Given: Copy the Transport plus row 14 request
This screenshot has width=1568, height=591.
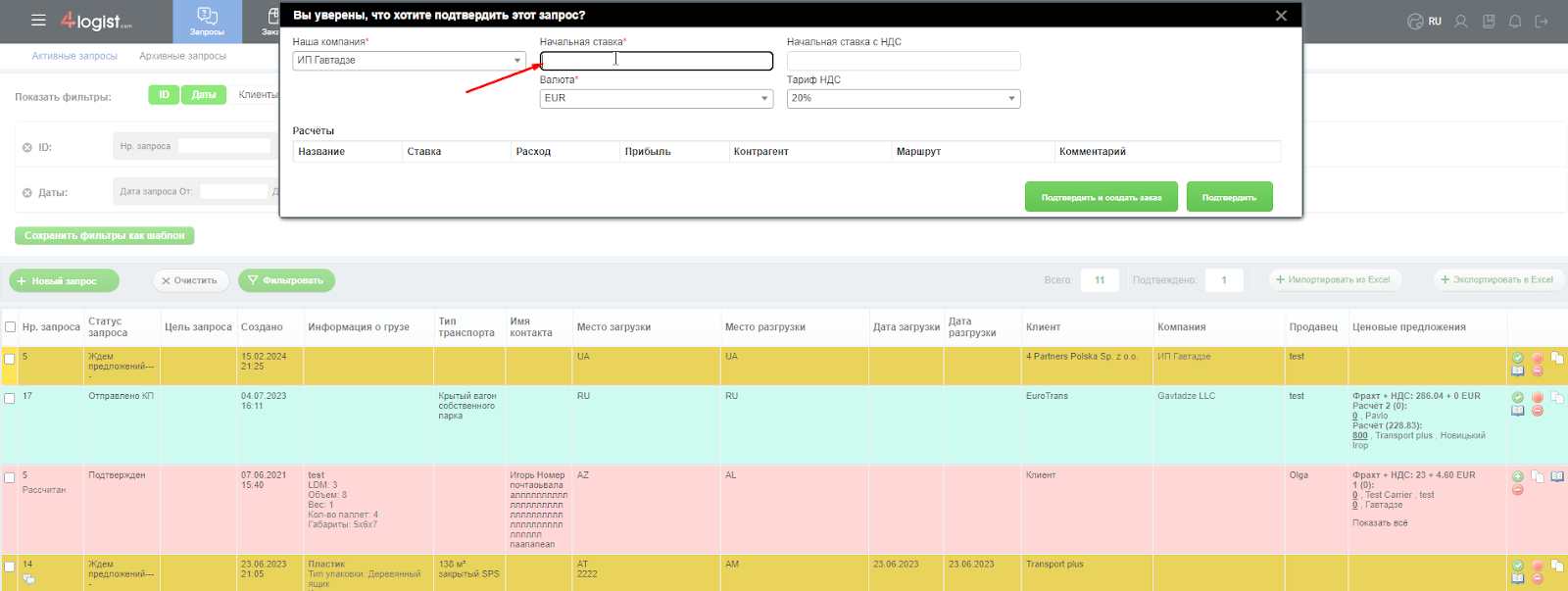Looking at the screenshot, I should (x=1557, y=566).
